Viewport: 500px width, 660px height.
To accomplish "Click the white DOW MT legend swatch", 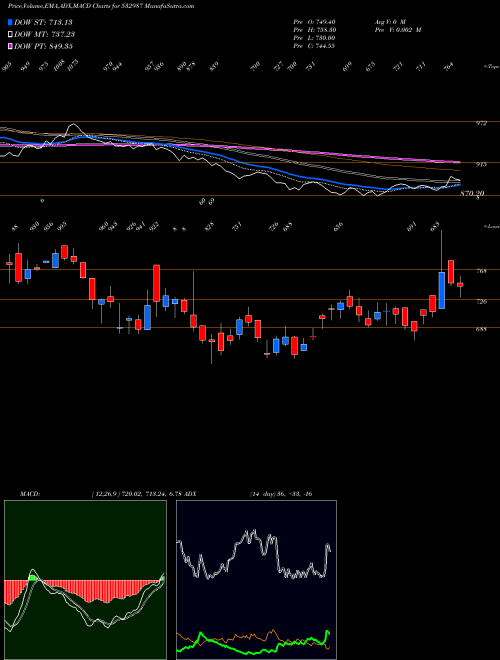I will click(10, 34).
